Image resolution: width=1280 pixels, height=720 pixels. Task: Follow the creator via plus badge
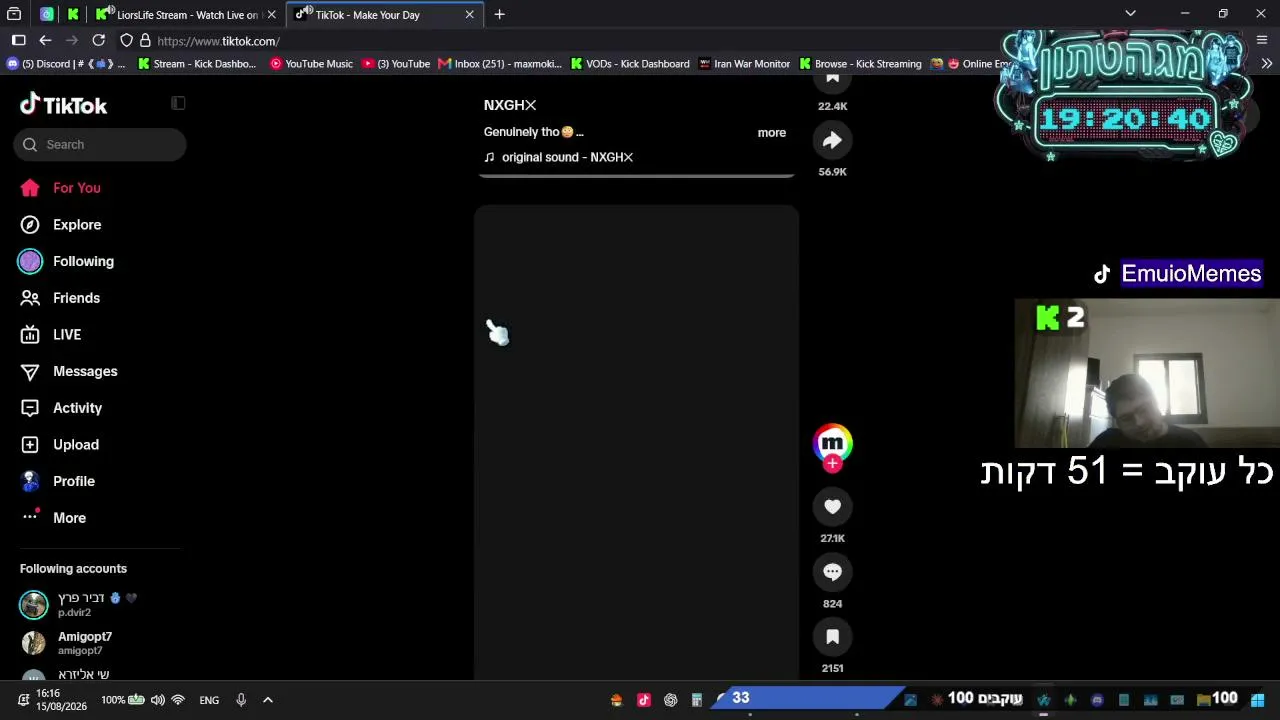832,463
